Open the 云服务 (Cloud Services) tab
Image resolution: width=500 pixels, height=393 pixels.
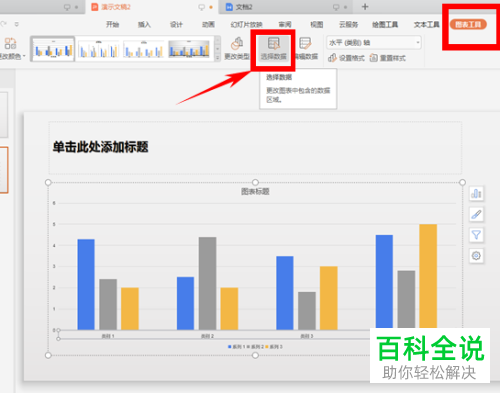pos(348,24)
